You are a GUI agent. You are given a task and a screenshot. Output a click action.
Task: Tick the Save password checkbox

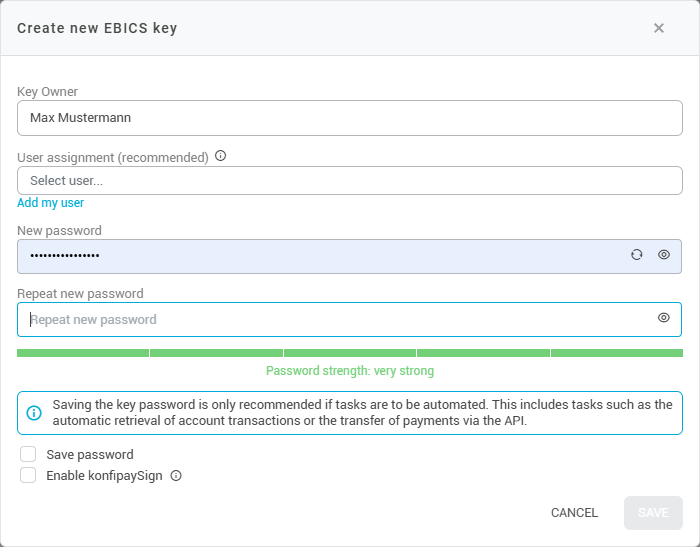coord(28,454)
